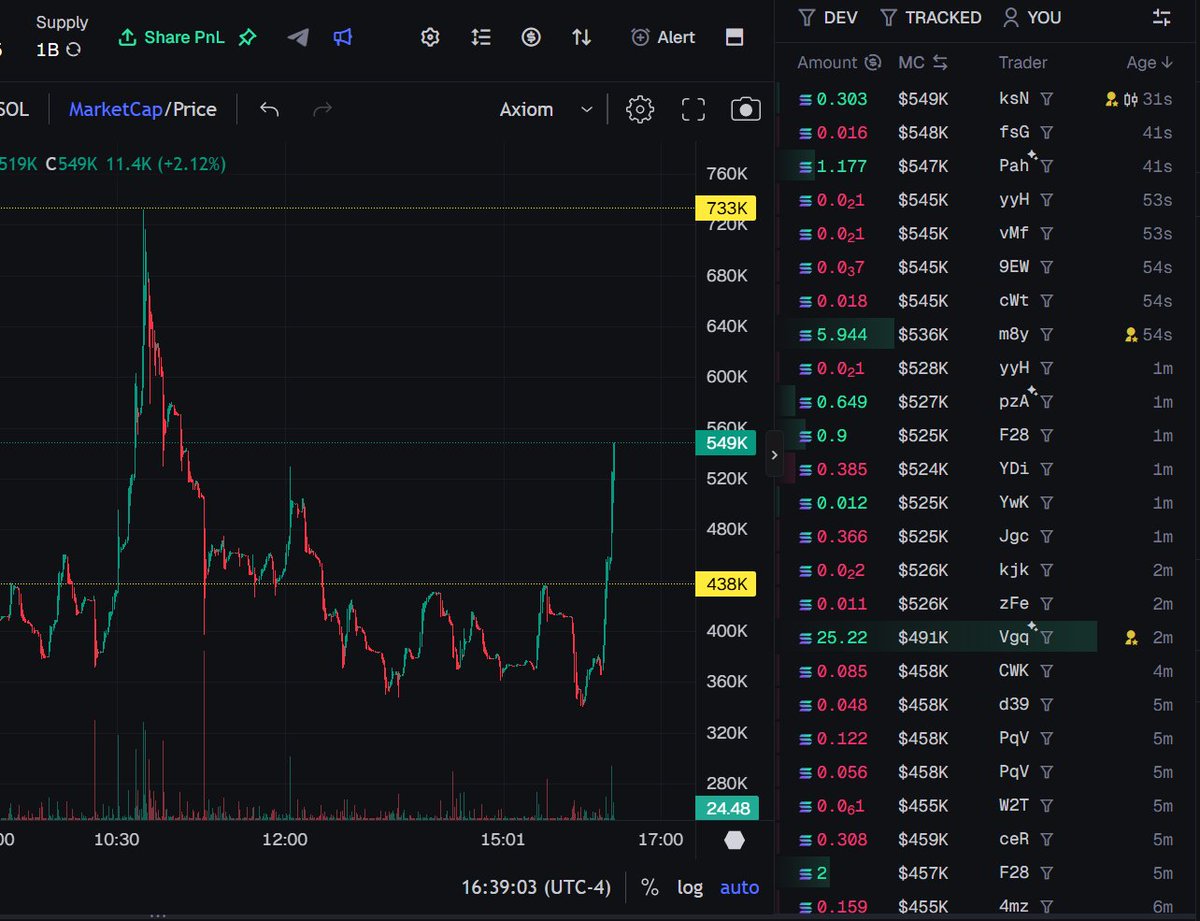The width and height of the screenshot is (1200, 921).
Task: Click the megaphone announcement icon
Action: pos(343,37)
